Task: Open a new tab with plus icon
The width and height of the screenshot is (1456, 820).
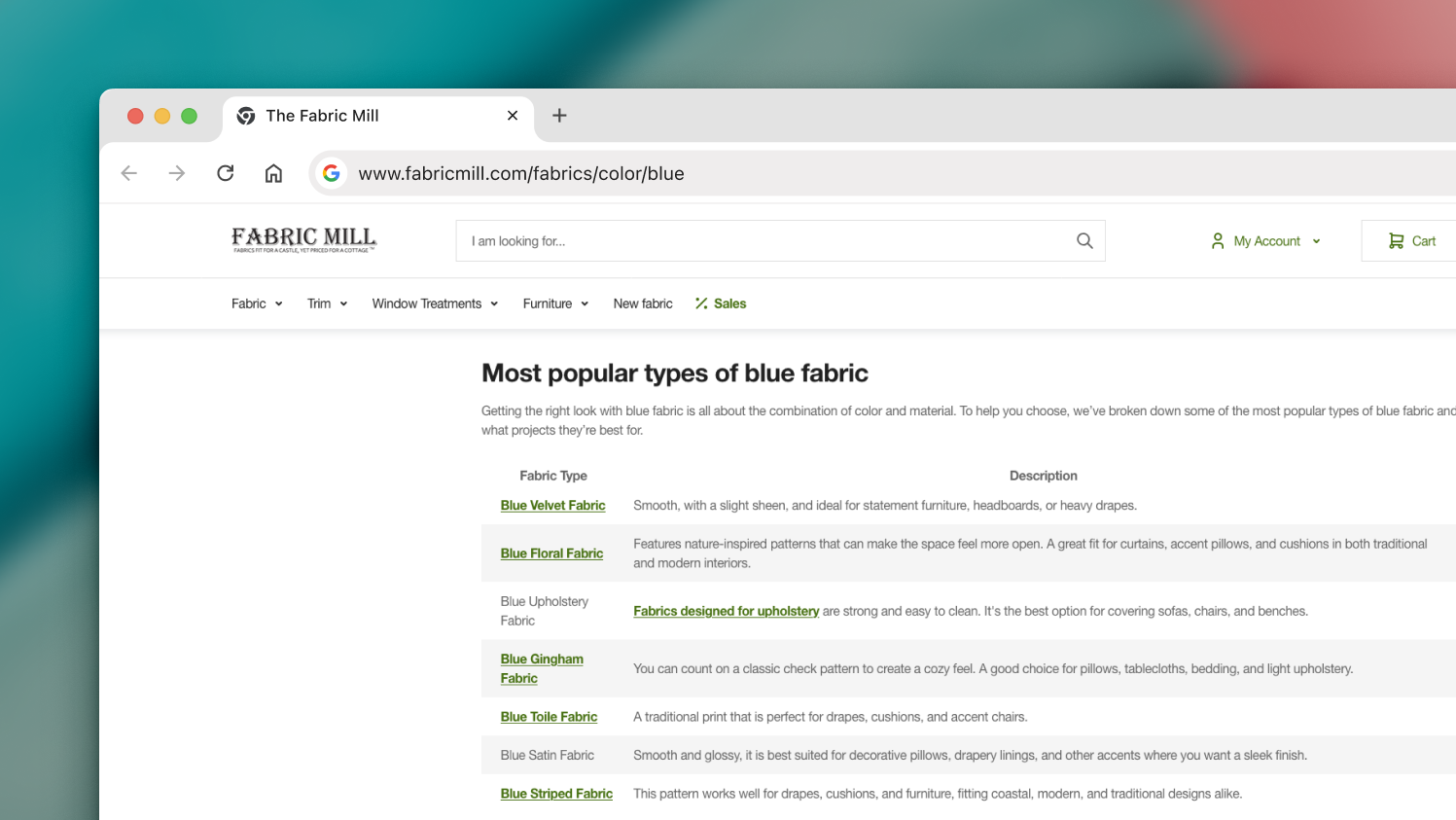Action: 559,116
